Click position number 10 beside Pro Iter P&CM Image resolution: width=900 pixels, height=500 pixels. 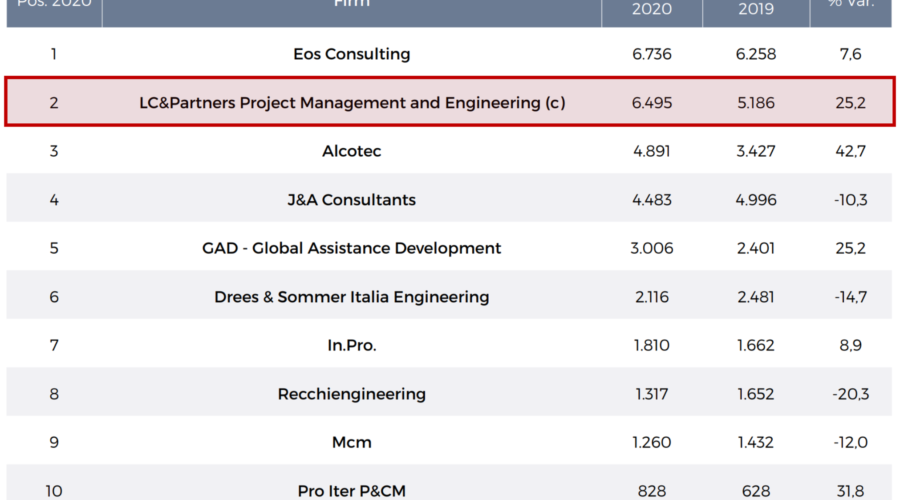pos(54,491)
